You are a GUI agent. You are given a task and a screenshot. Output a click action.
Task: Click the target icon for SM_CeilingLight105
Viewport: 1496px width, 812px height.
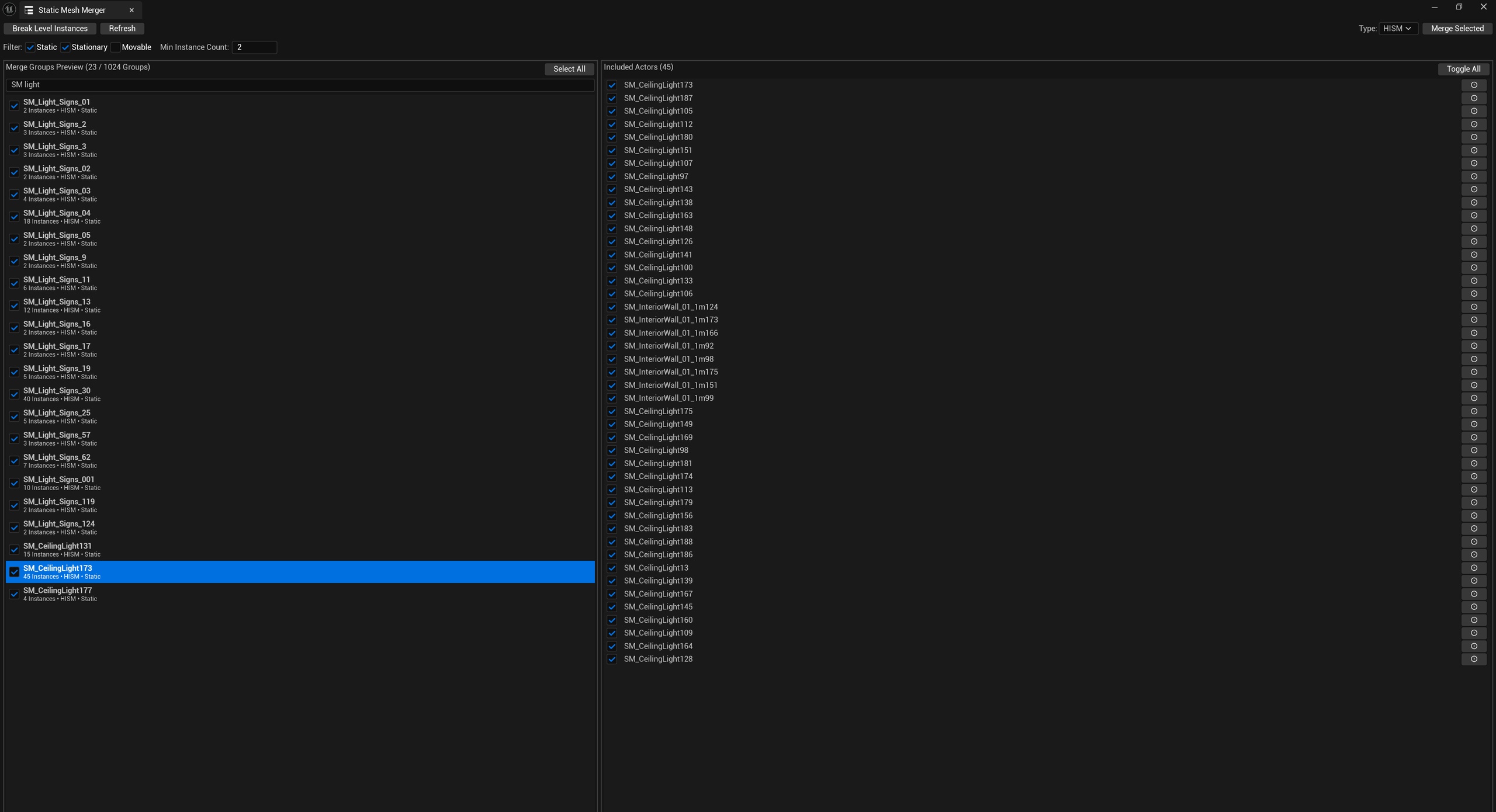tap(1474, 111)
